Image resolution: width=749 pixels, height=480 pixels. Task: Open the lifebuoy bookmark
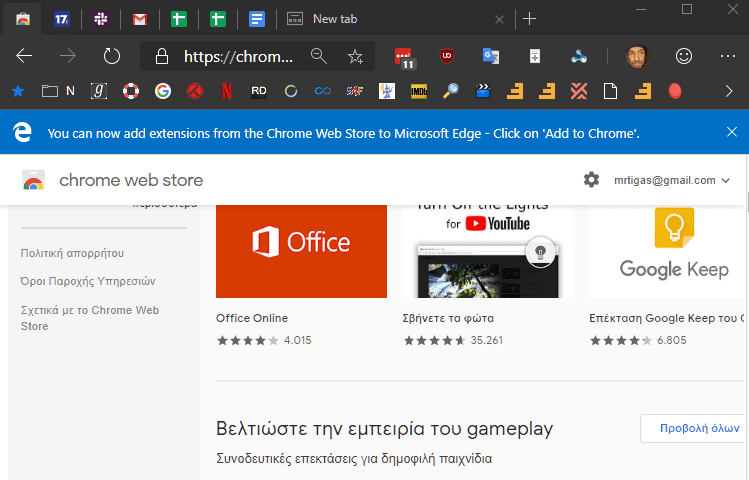click(131, 91)
